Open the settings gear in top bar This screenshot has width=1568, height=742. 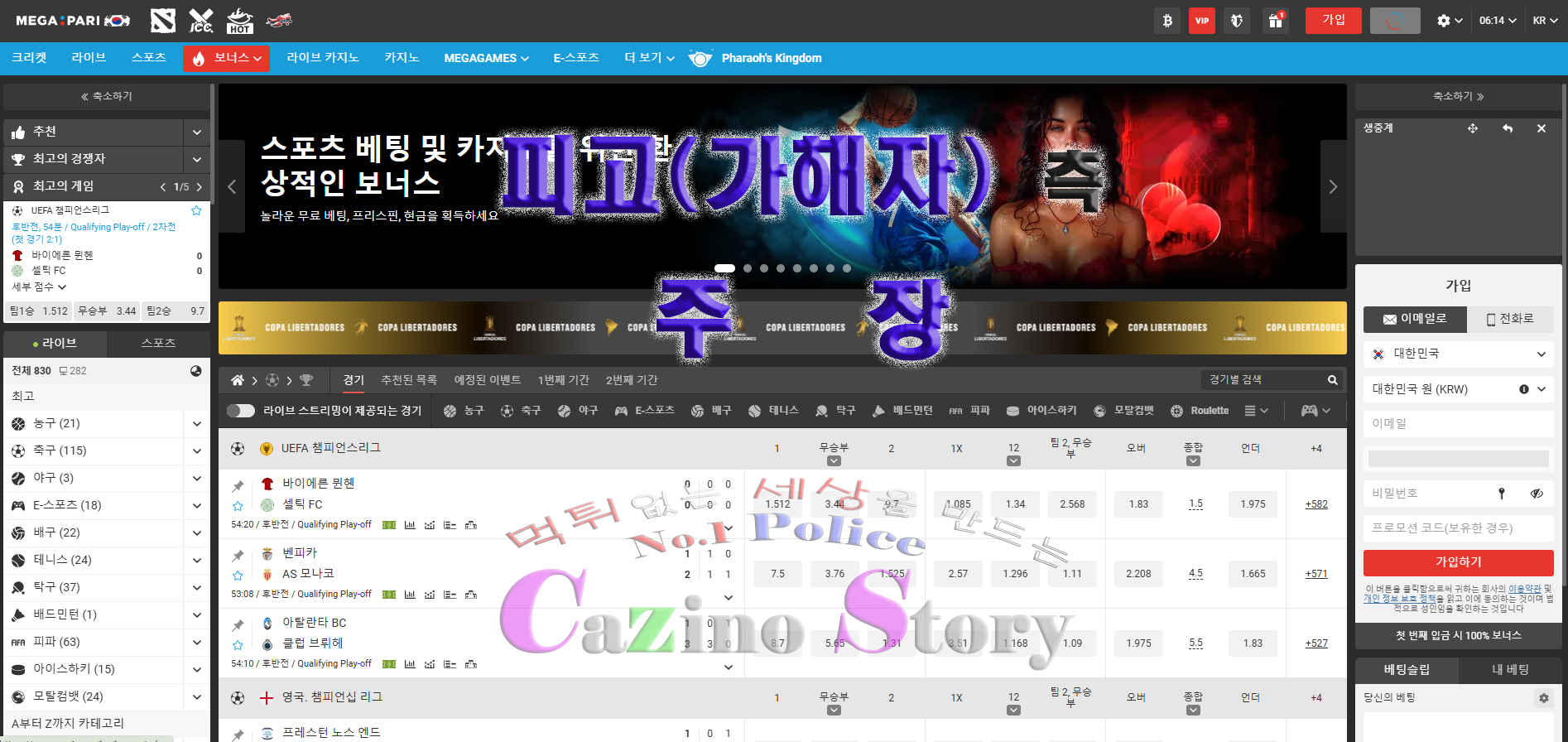point(1450,21)
